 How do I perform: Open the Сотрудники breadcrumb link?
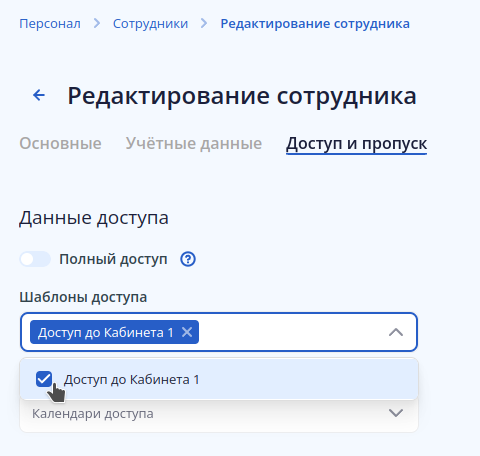click(150, 24)
